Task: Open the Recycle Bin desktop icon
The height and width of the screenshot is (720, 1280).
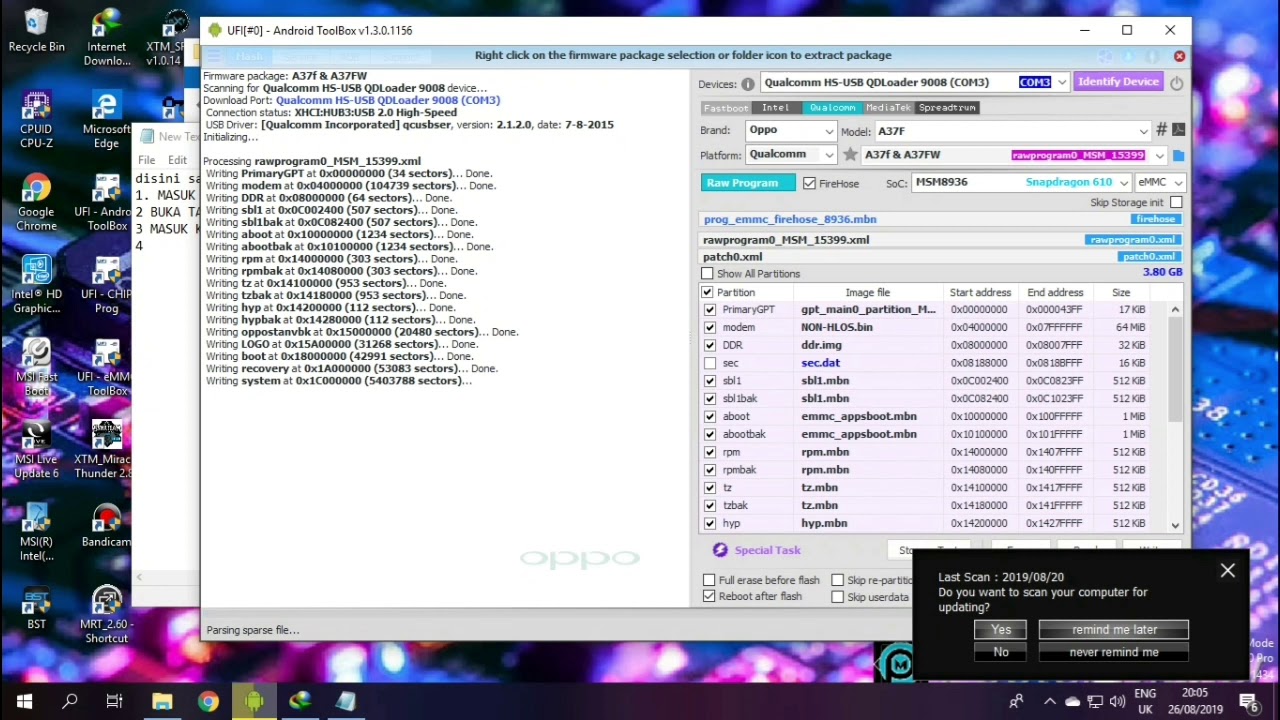Action: tap(36, 30)
